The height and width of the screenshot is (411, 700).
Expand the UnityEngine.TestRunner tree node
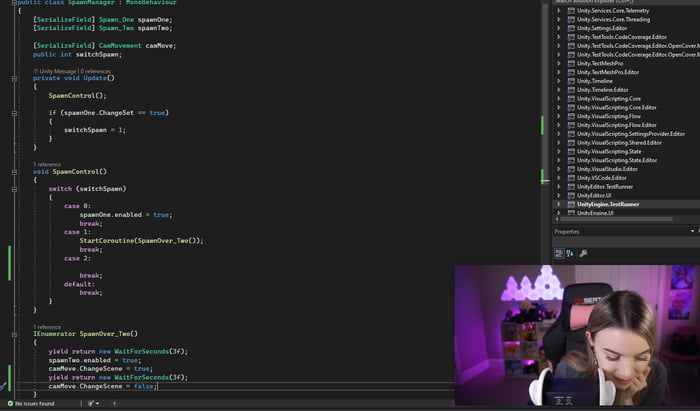pyautogui.click(x=559, y=203)
